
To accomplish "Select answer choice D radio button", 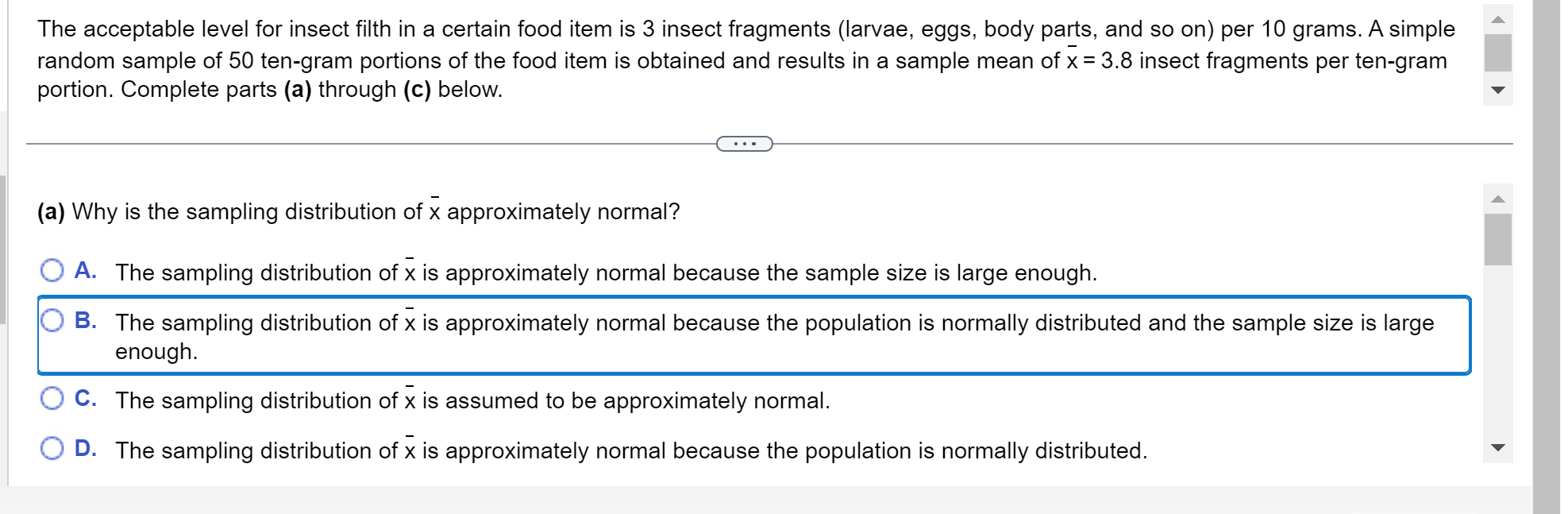I will (52, 450).
